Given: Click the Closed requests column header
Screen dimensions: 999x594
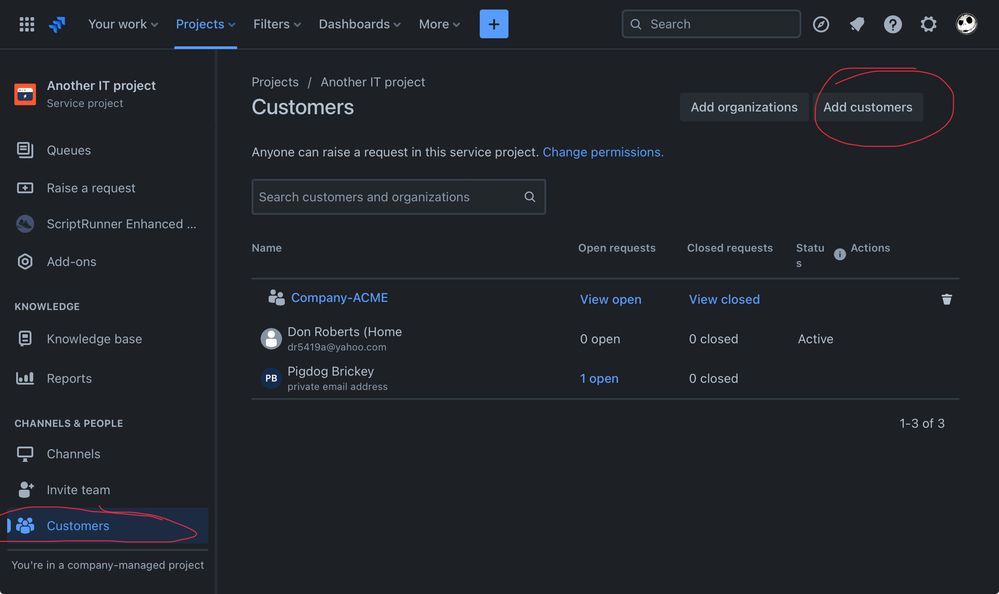Looking at the screenshot, I should (729, 248).
